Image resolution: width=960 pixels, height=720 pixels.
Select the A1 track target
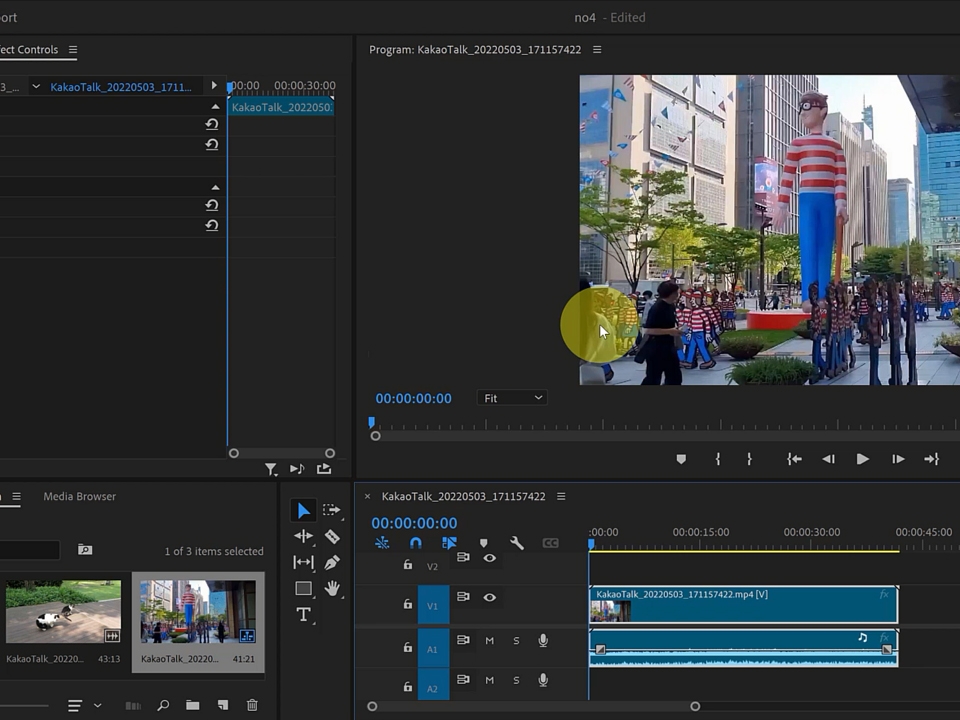point(433,648)
